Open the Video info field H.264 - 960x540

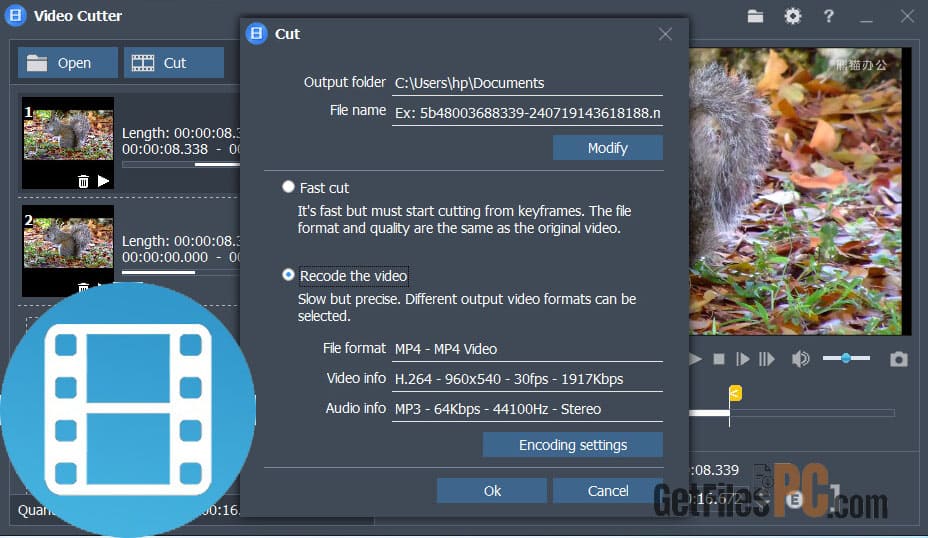coord(527,379)
